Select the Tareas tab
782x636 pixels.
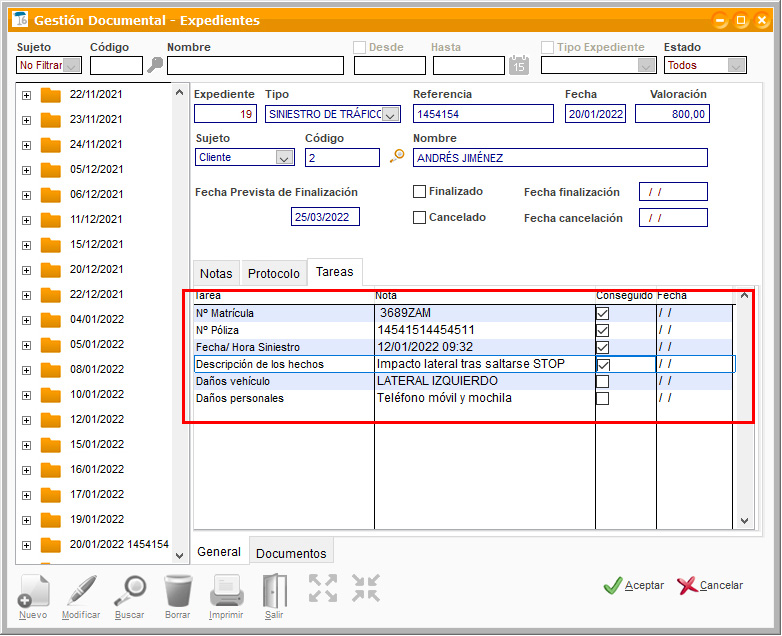coord(335,272)
